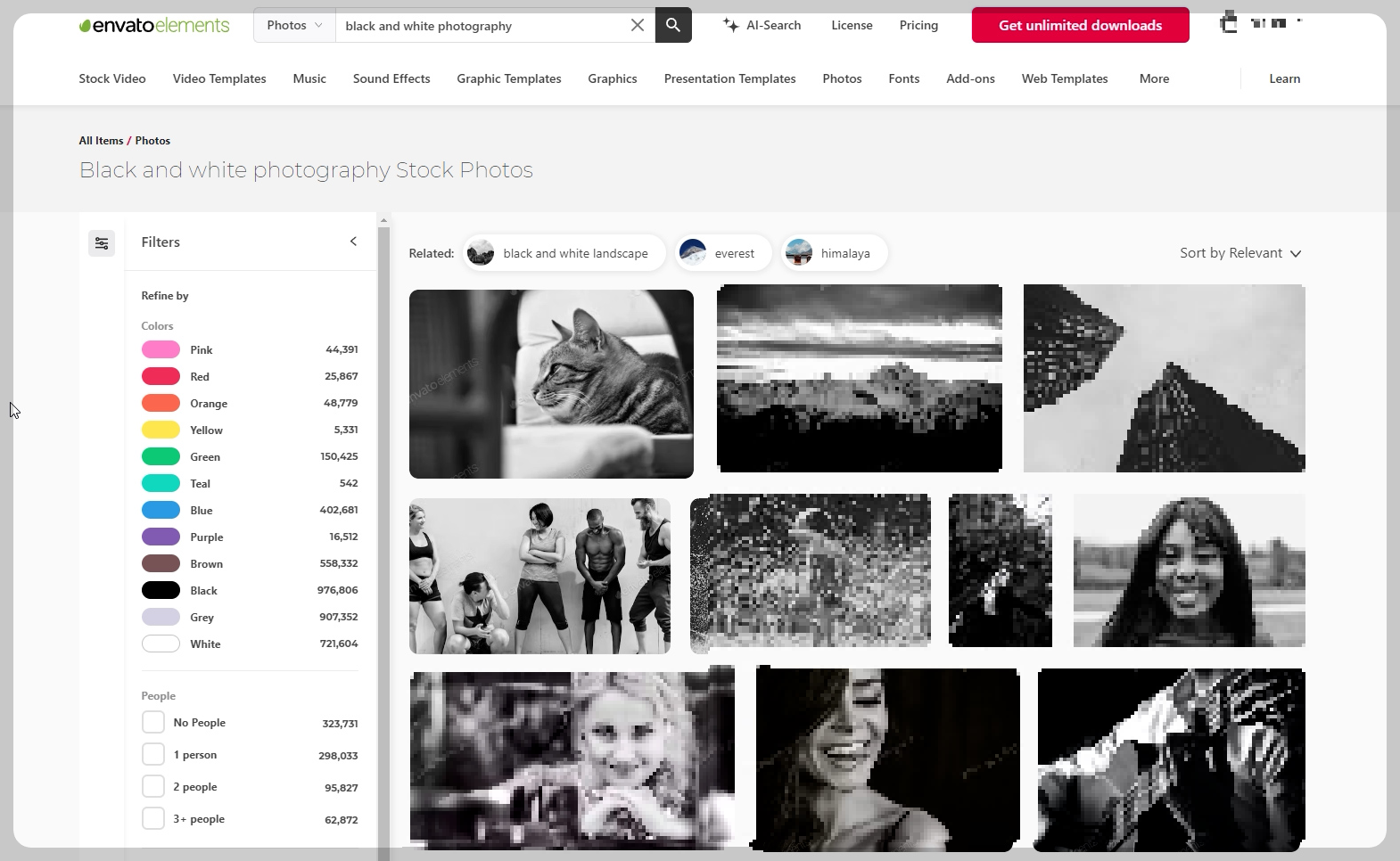Open the laughing woman dark portrait thumbnail
1400x861 pixels.
point(887,759)
